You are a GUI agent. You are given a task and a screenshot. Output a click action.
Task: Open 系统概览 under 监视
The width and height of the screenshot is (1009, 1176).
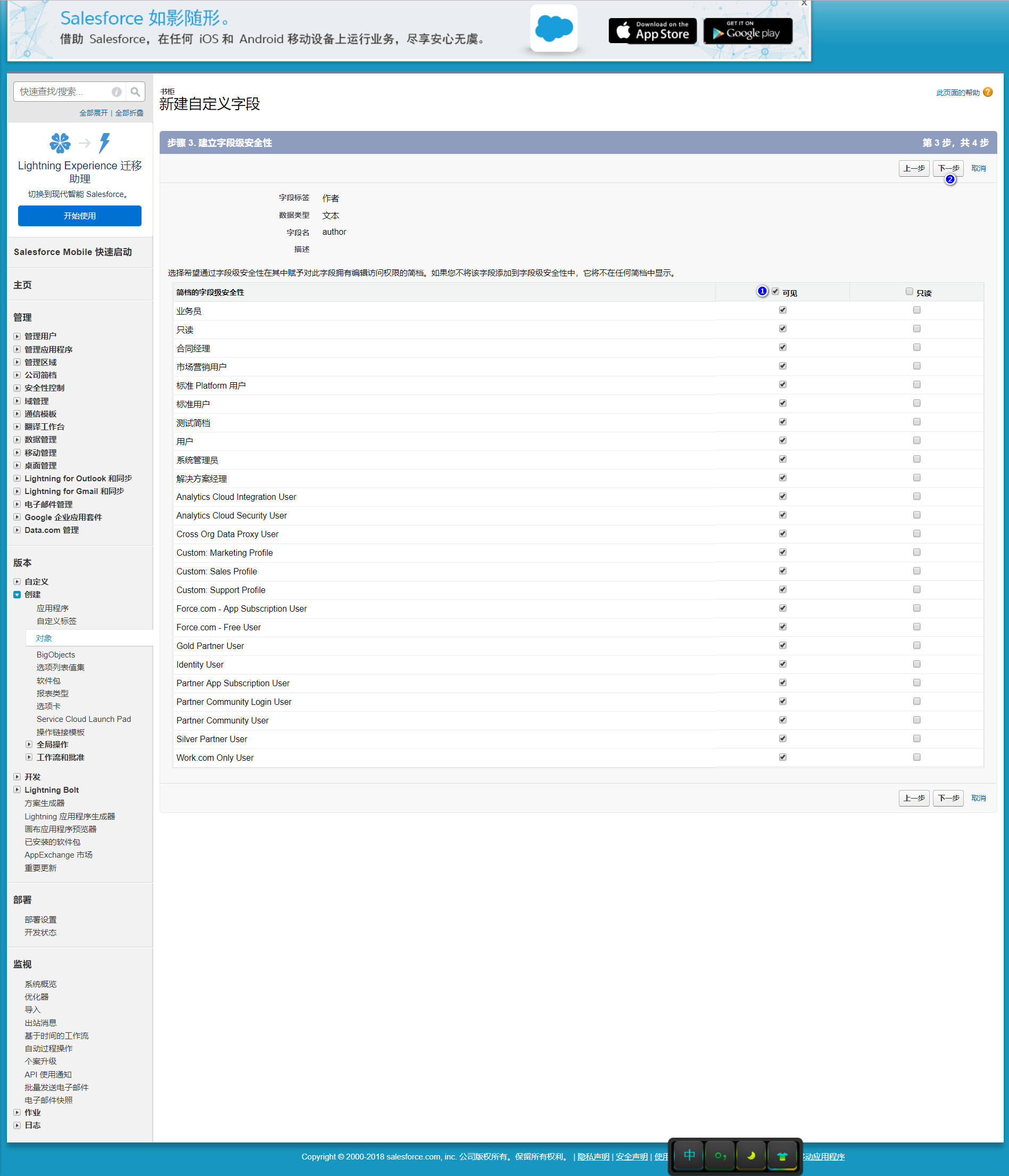coord(40,984)
